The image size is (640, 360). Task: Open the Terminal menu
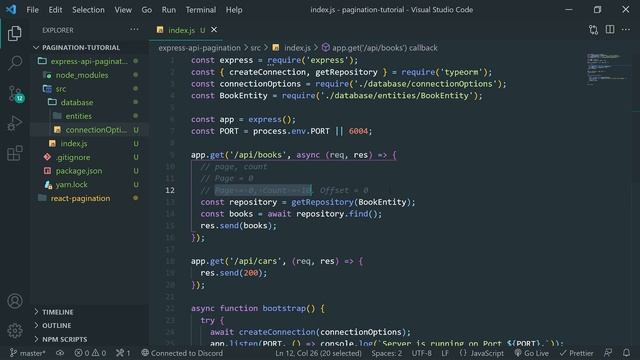pyautogui.click(x=201, y=9)
